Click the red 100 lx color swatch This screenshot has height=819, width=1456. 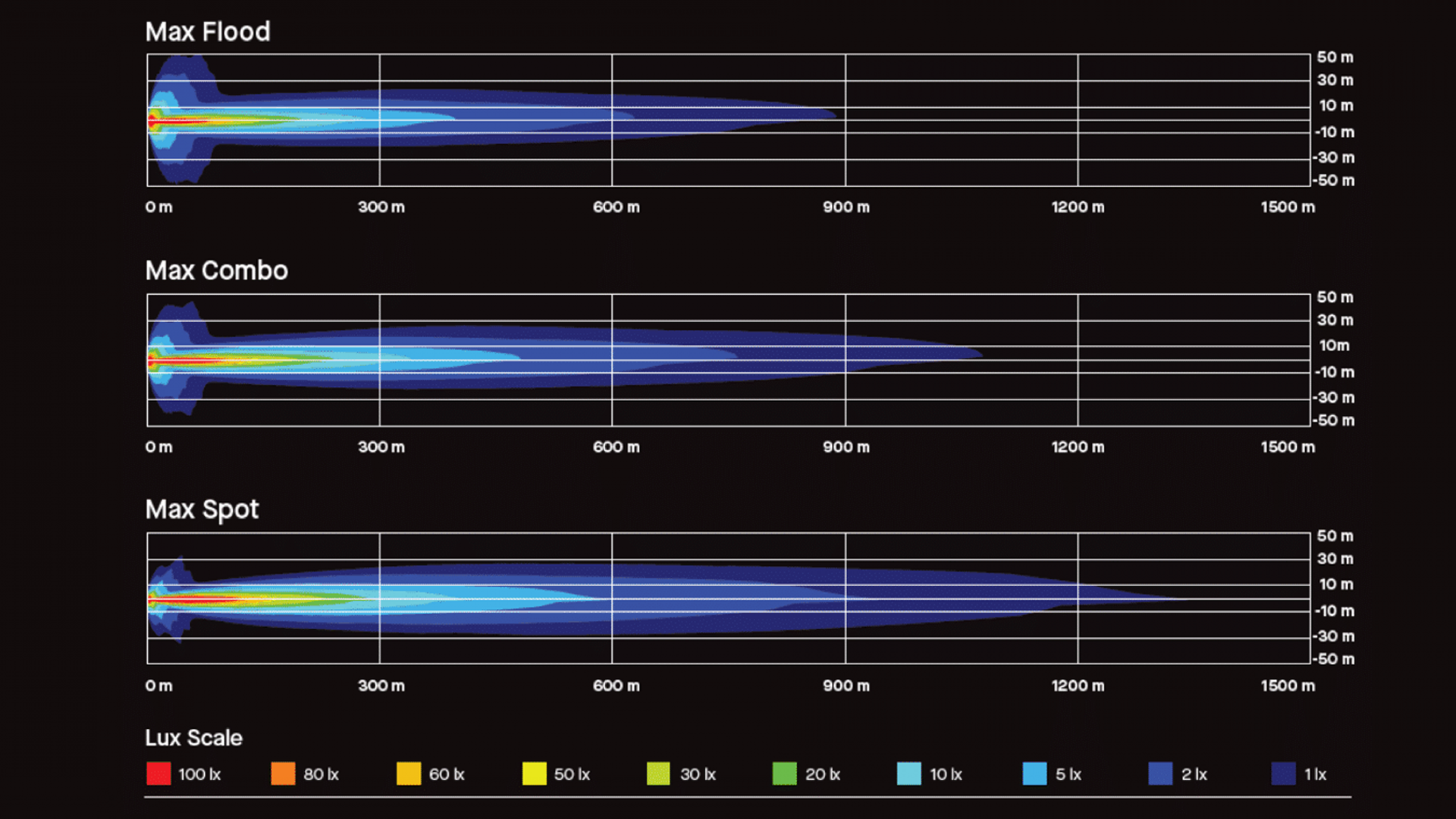point(158,774)
